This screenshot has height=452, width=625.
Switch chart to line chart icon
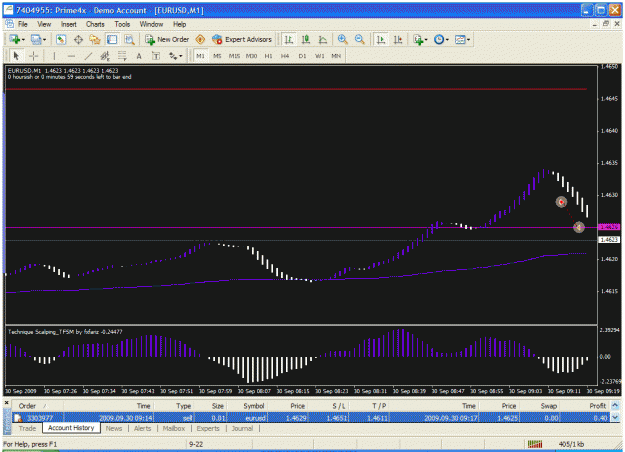[x=323, y=39]
